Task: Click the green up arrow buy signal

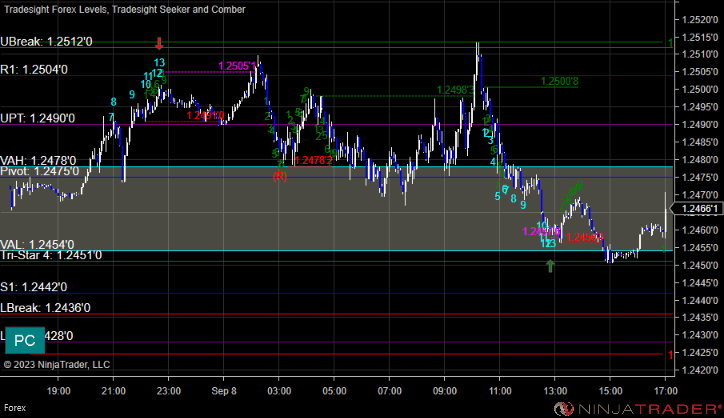Action: (x=550, y=266)
